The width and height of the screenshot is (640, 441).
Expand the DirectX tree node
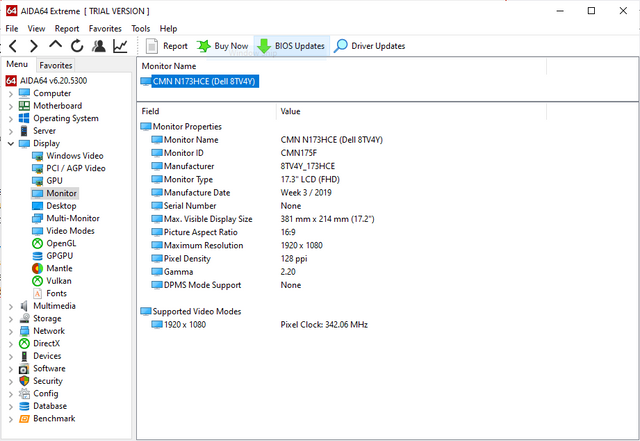[11, 344]
